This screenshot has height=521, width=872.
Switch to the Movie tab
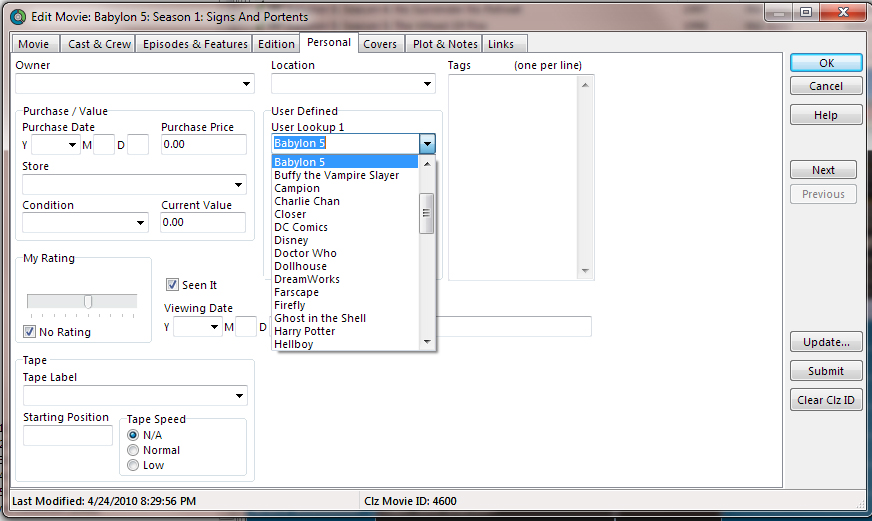33,44
